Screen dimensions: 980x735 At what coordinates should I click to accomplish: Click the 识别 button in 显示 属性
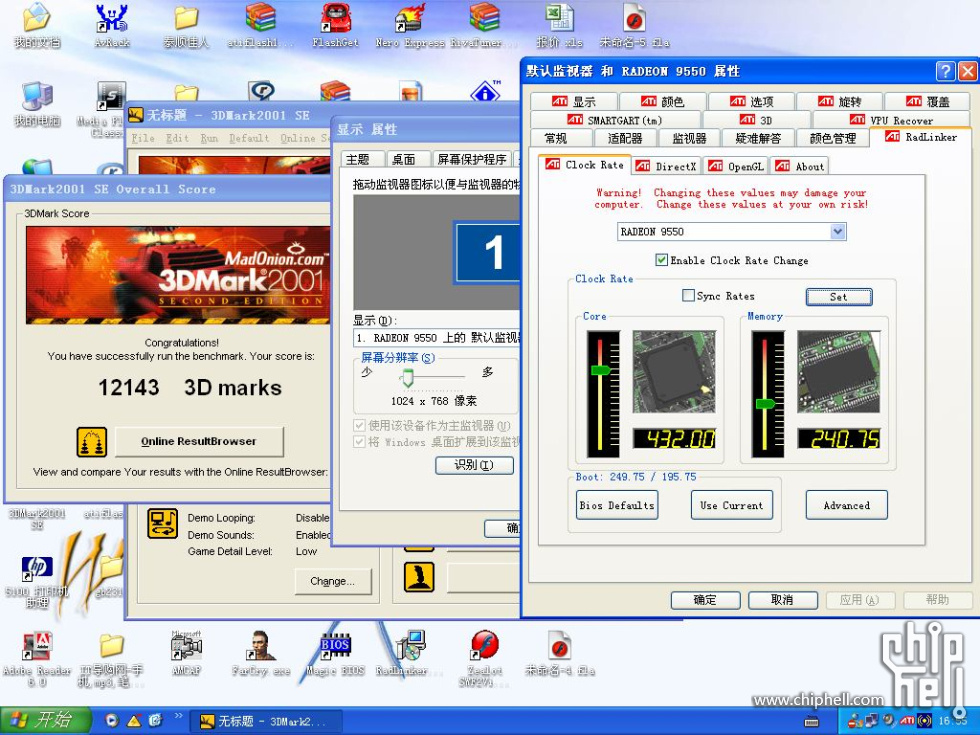tap(474, 465)
